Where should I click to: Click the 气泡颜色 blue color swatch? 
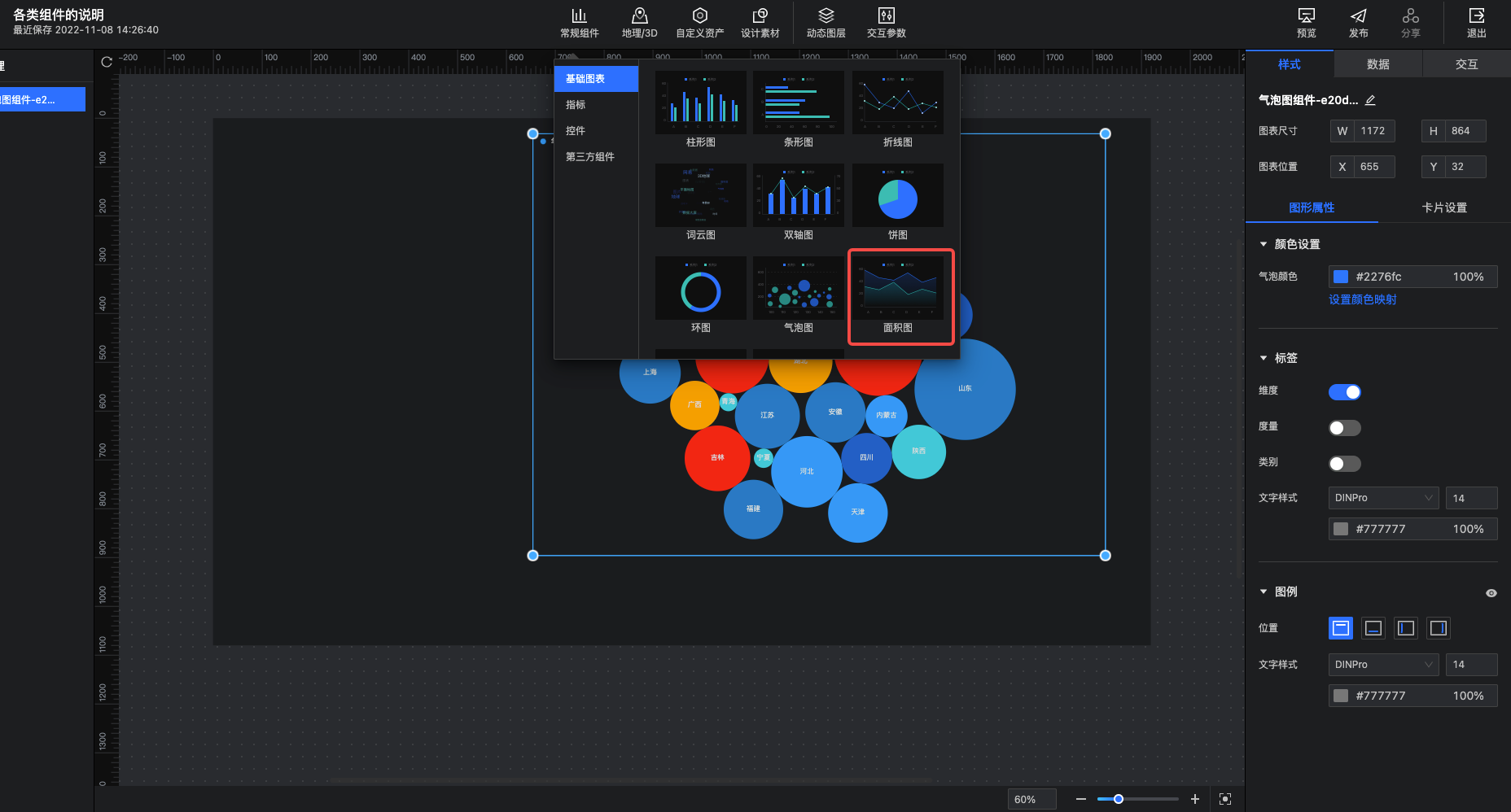point(1341,277)
